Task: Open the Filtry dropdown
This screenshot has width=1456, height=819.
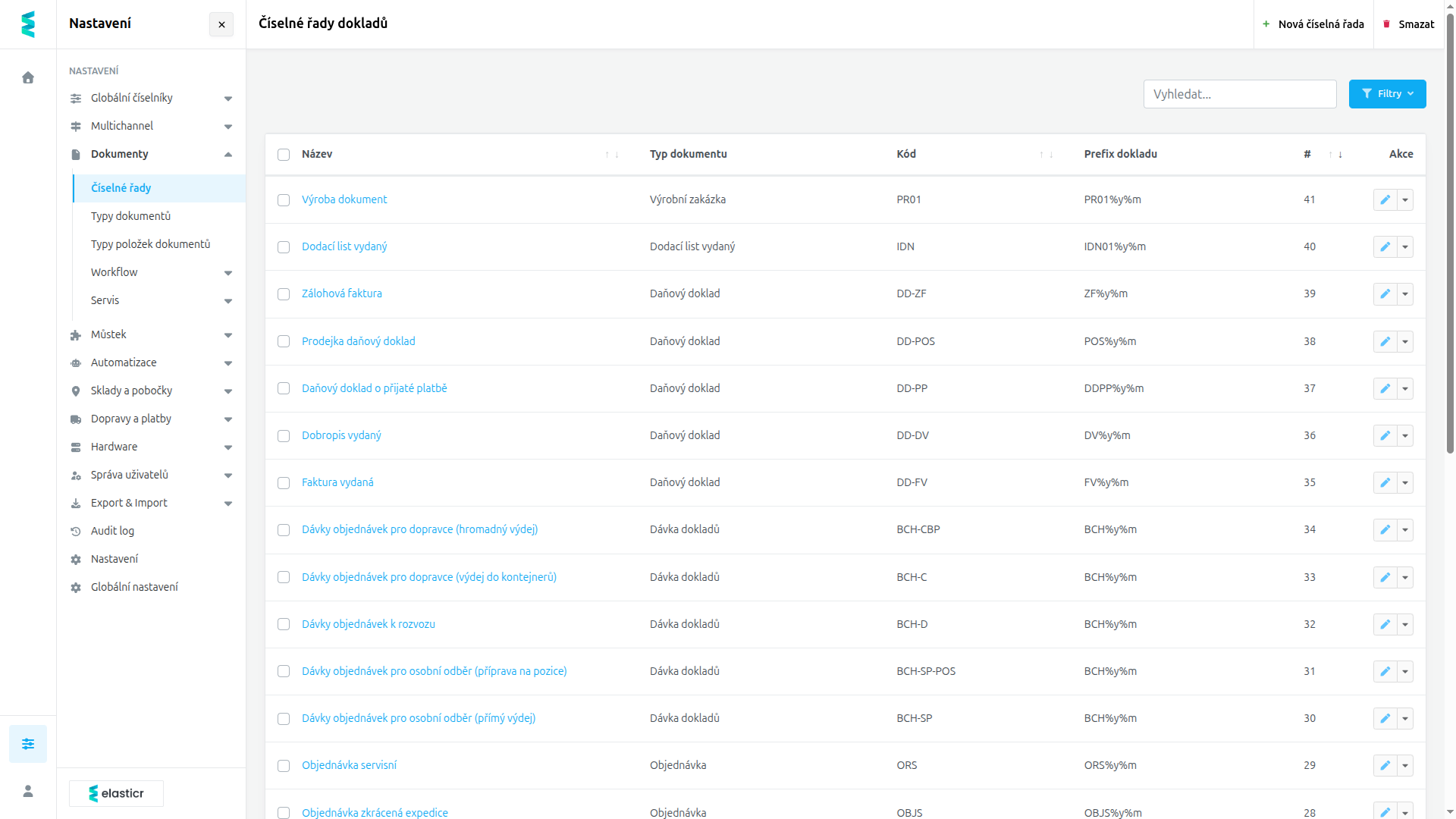Action: click(x=1387, y=94)
